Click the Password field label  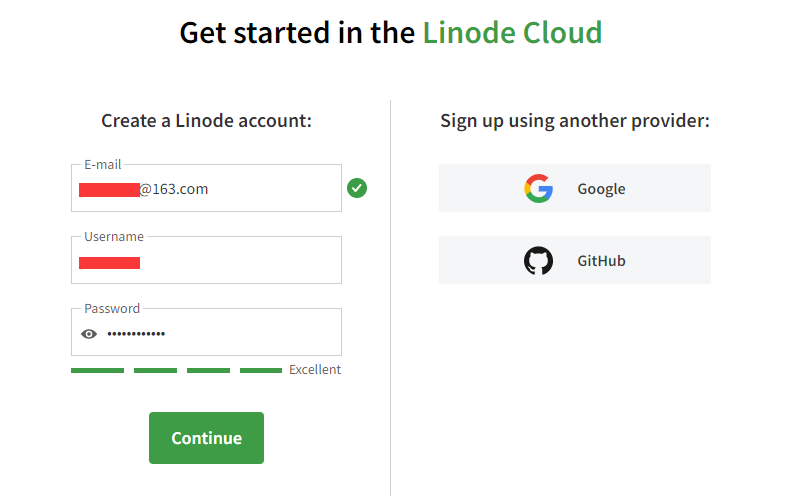(x=112, y=309)
